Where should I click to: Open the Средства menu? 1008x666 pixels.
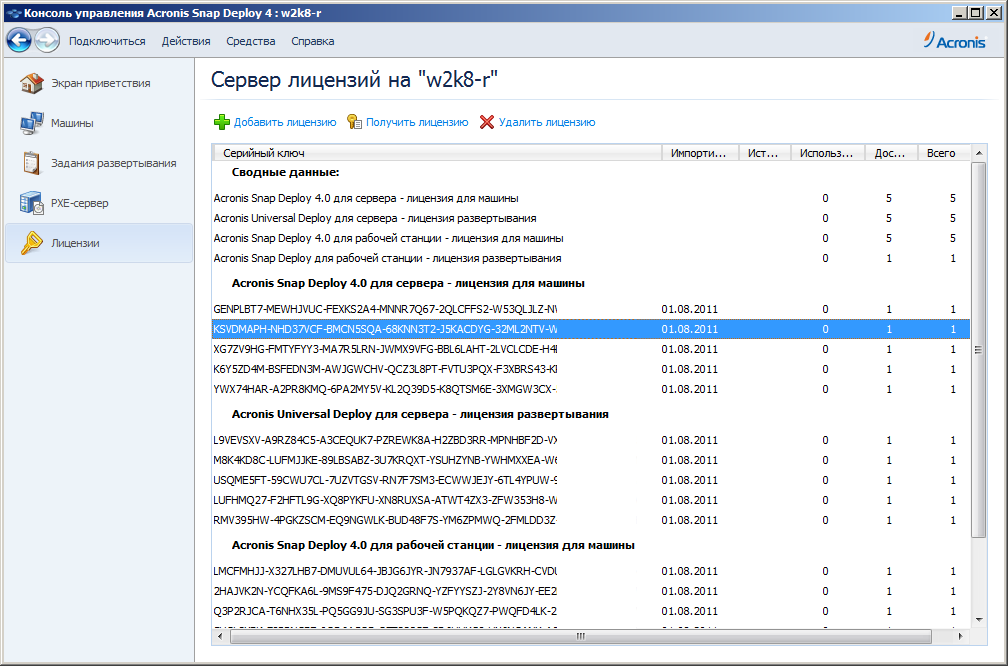[251, 41]
